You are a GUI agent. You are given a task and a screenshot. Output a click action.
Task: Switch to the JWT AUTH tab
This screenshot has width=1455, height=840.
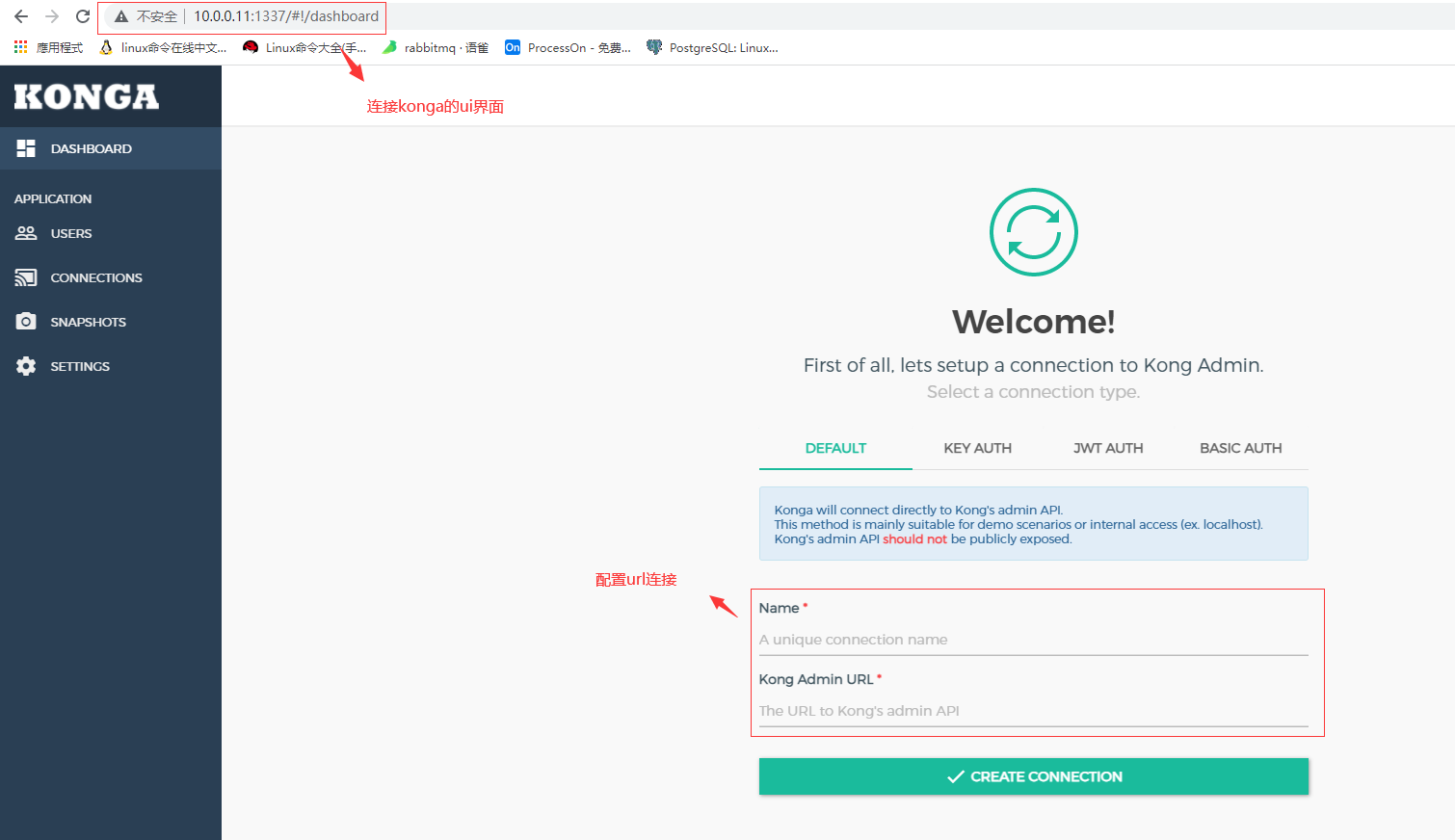1108,448
